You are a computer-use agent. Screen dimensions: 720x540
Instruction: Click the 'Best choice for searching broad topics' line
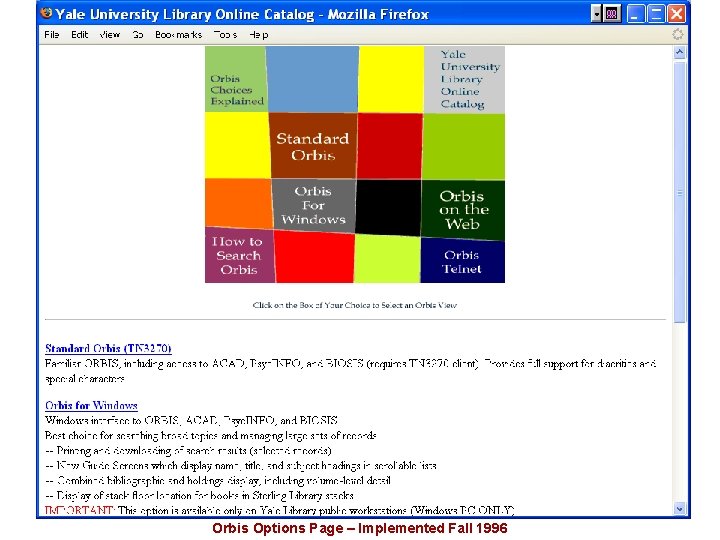[x=211, y=435]
